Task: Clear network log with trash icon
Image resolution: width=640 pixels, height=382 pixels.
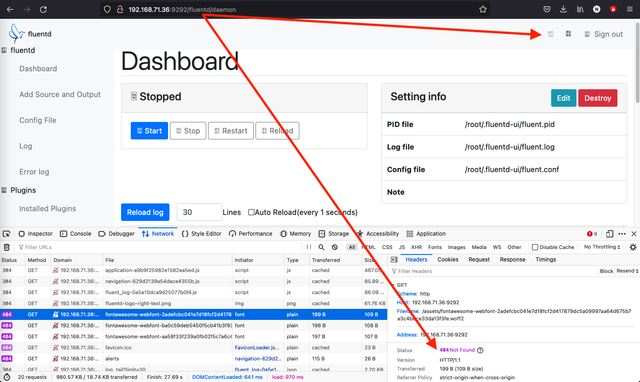Action: click(7, 247)
